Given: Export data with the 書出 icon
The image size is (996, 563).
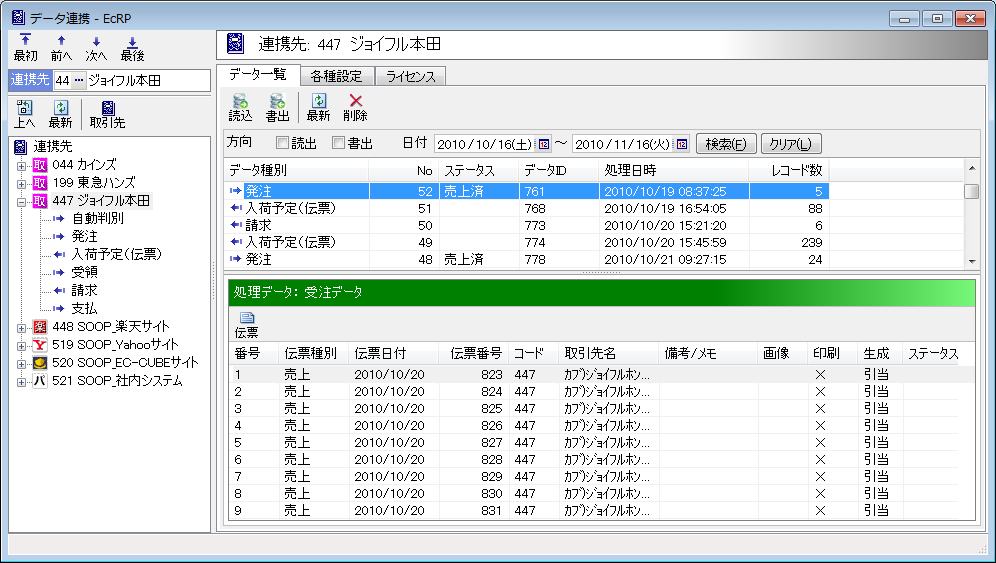Looking at the screenshot, I should coord(277,107).
